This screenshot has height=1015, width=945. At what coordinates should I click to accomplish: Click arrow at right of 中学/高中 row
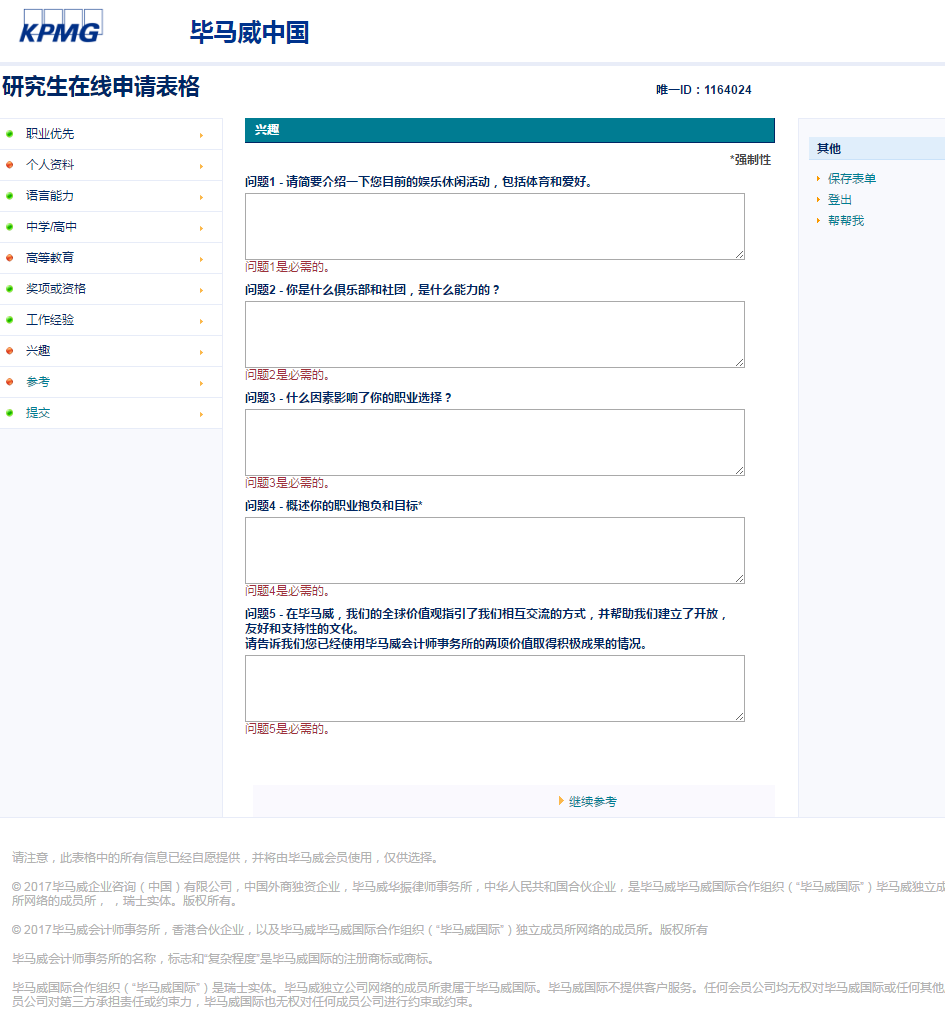point(201,229)
